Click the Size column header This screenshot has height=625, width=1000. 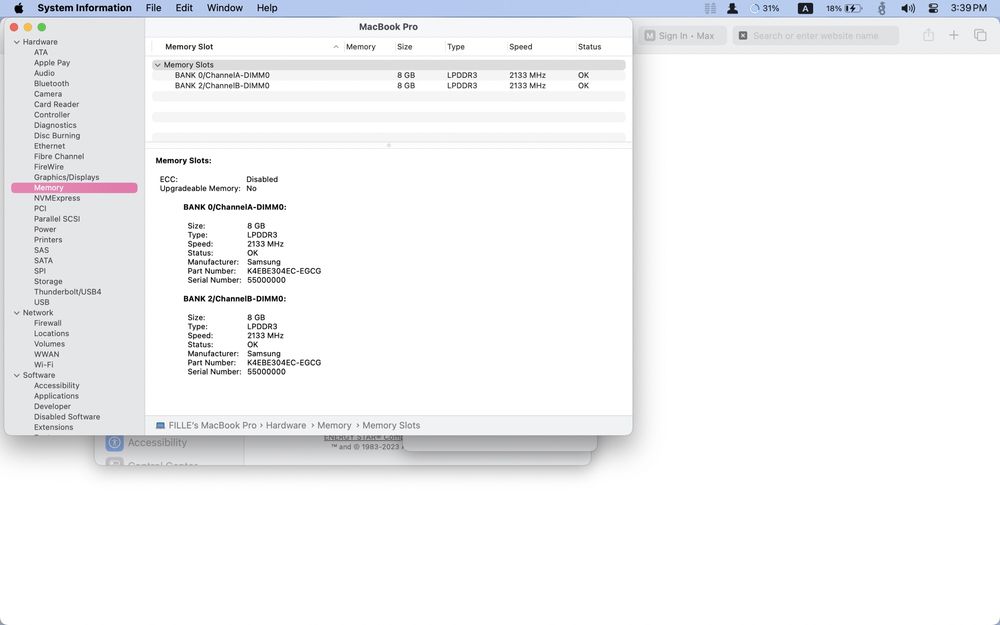point(404,47)
